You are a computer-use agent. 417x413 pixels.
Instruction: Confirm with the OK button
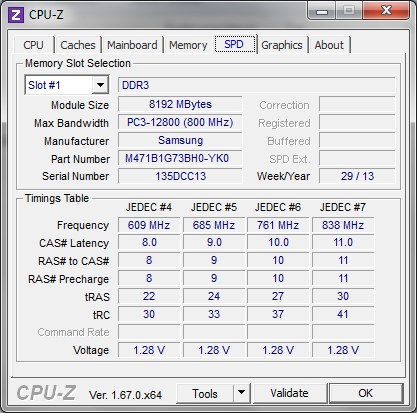(x=366, y=393)
